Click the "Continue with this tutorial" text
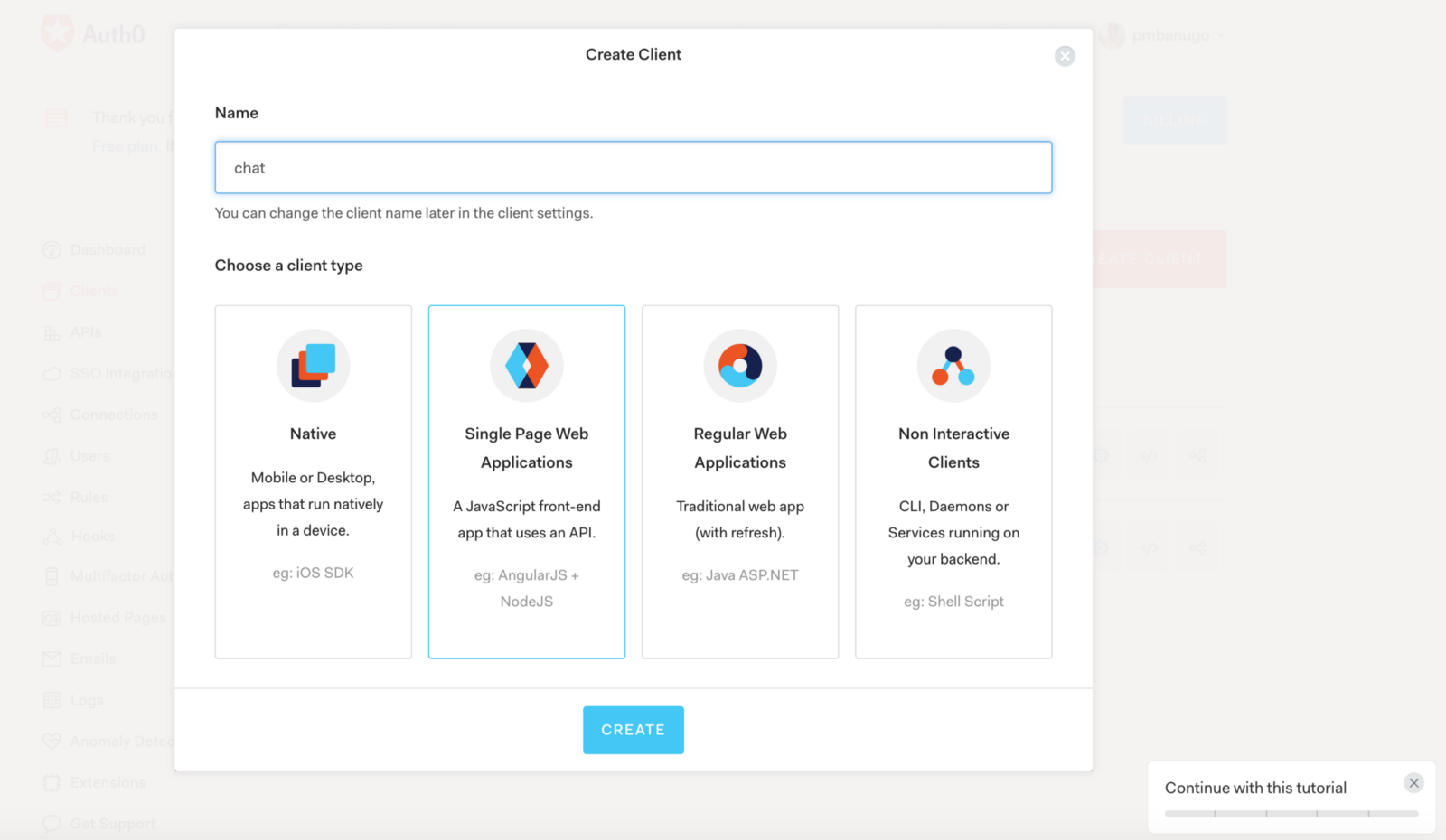 (1255, 788)
